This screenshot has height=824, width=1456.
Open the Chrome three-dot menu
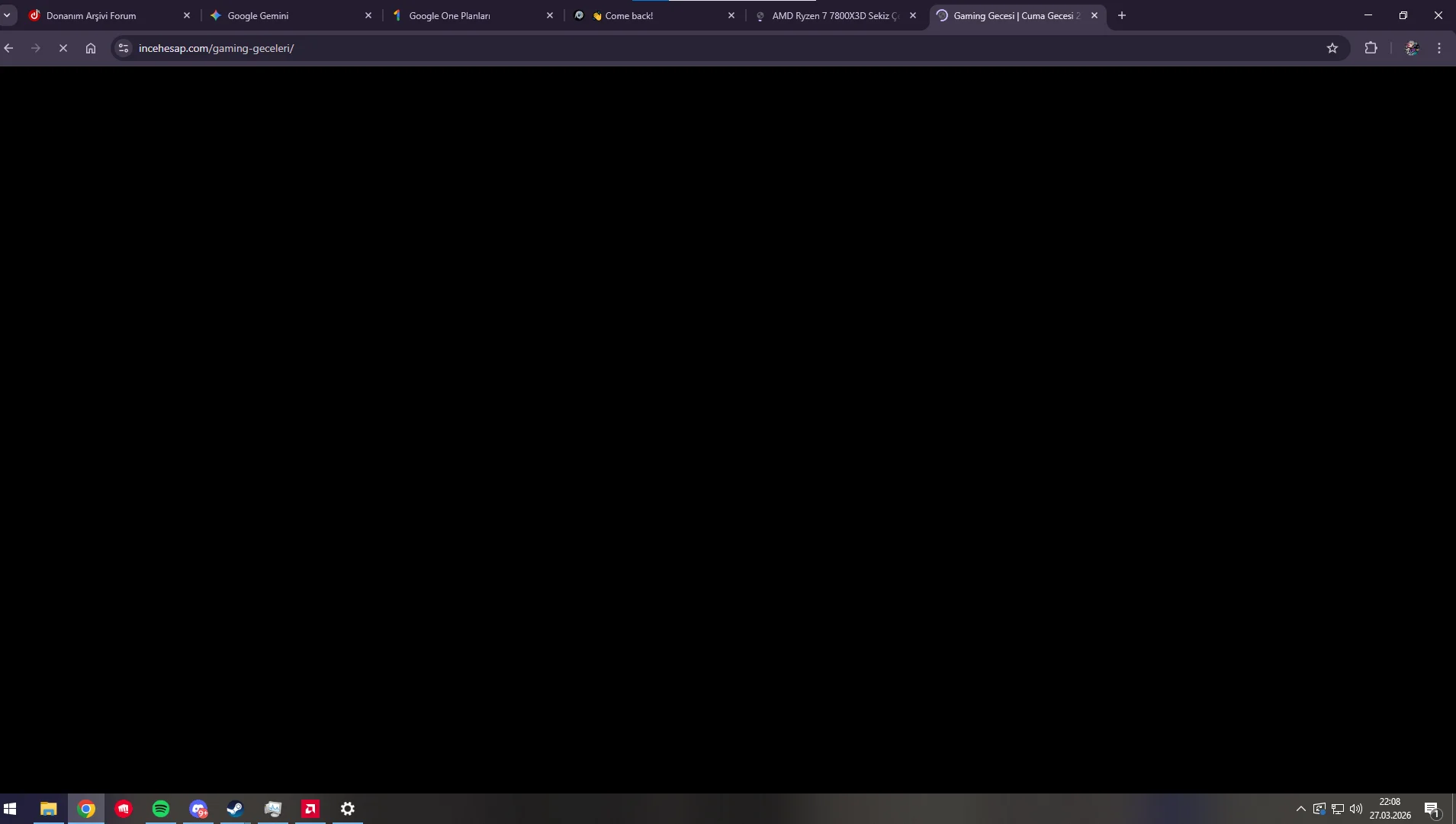coord(1439,48)
